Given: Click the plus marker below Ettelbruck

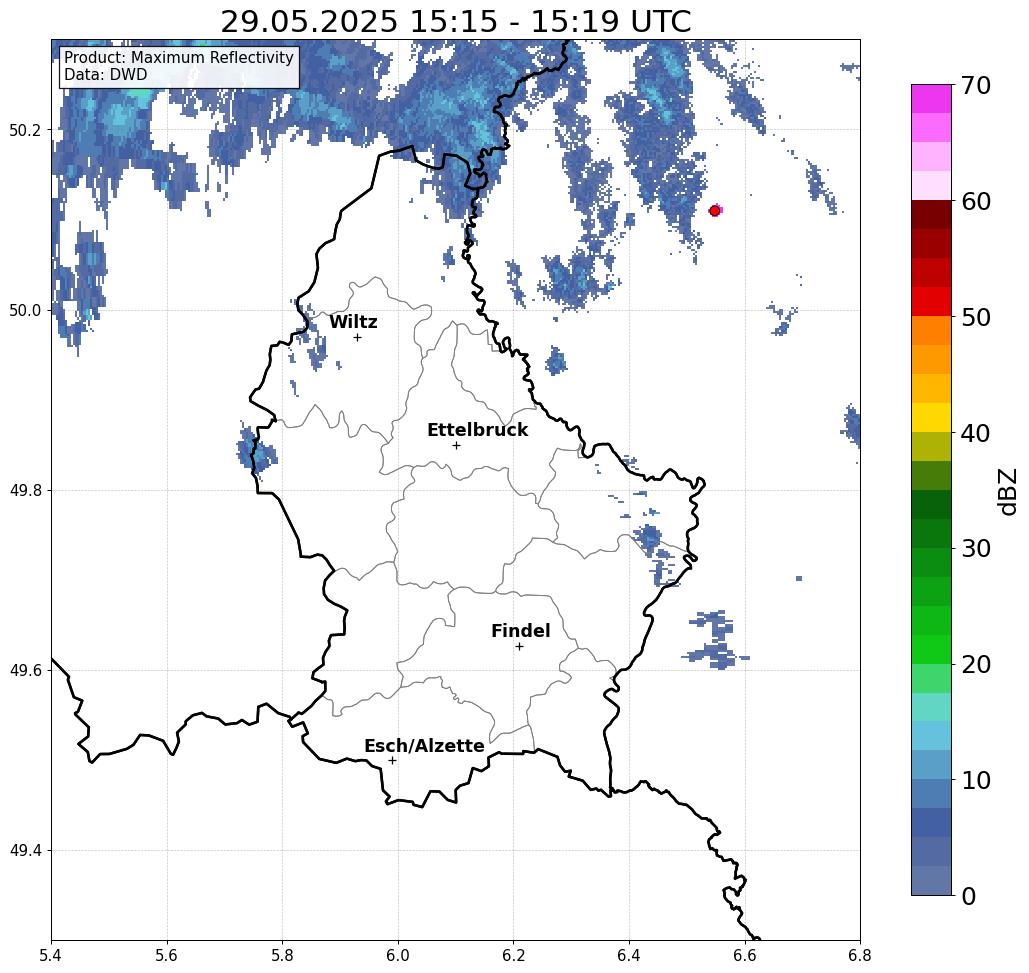Looking at the screenshot, I should coord(457,445).
